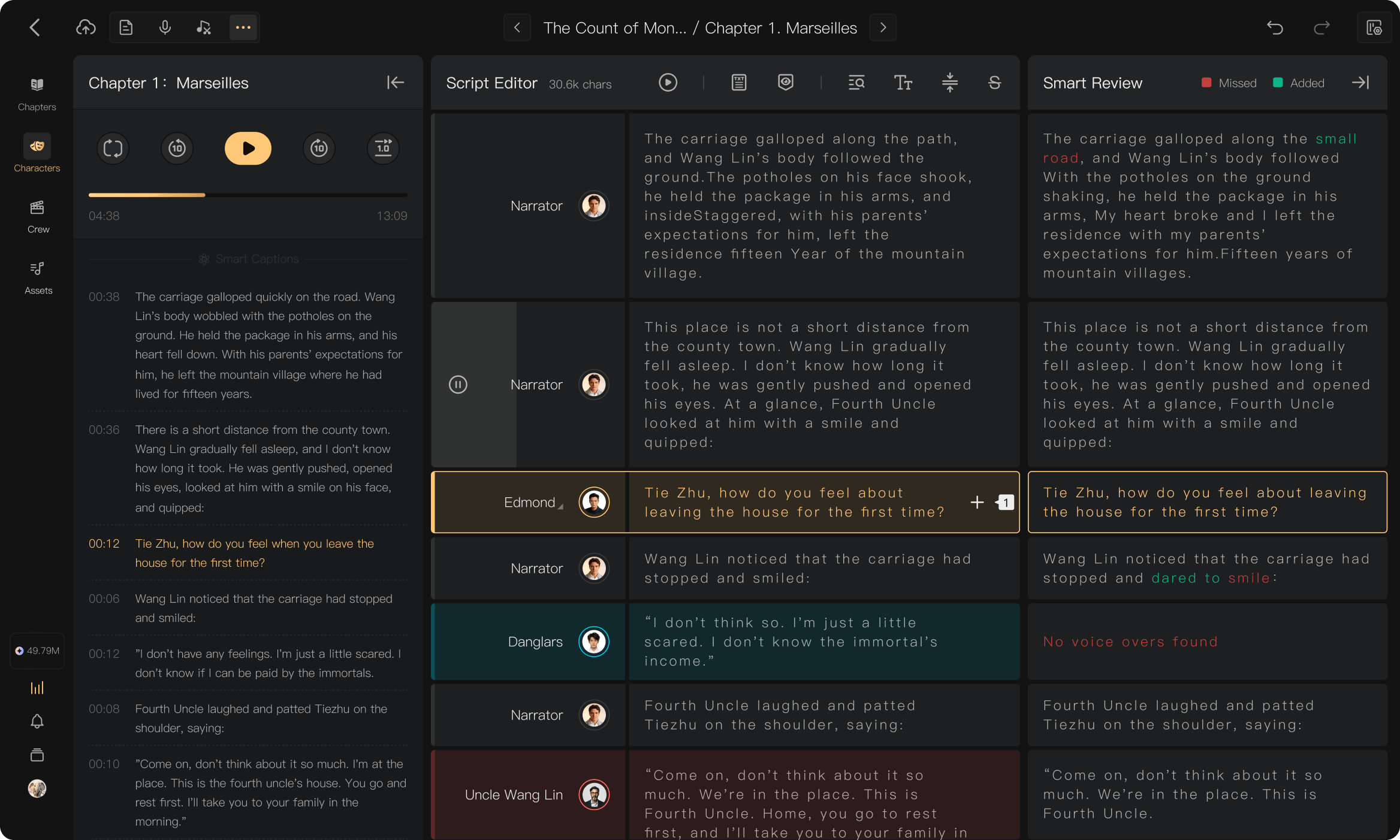1400x840 pixels.
Task: Go to next chapter arrow
Action: click(x=883, y=28)
